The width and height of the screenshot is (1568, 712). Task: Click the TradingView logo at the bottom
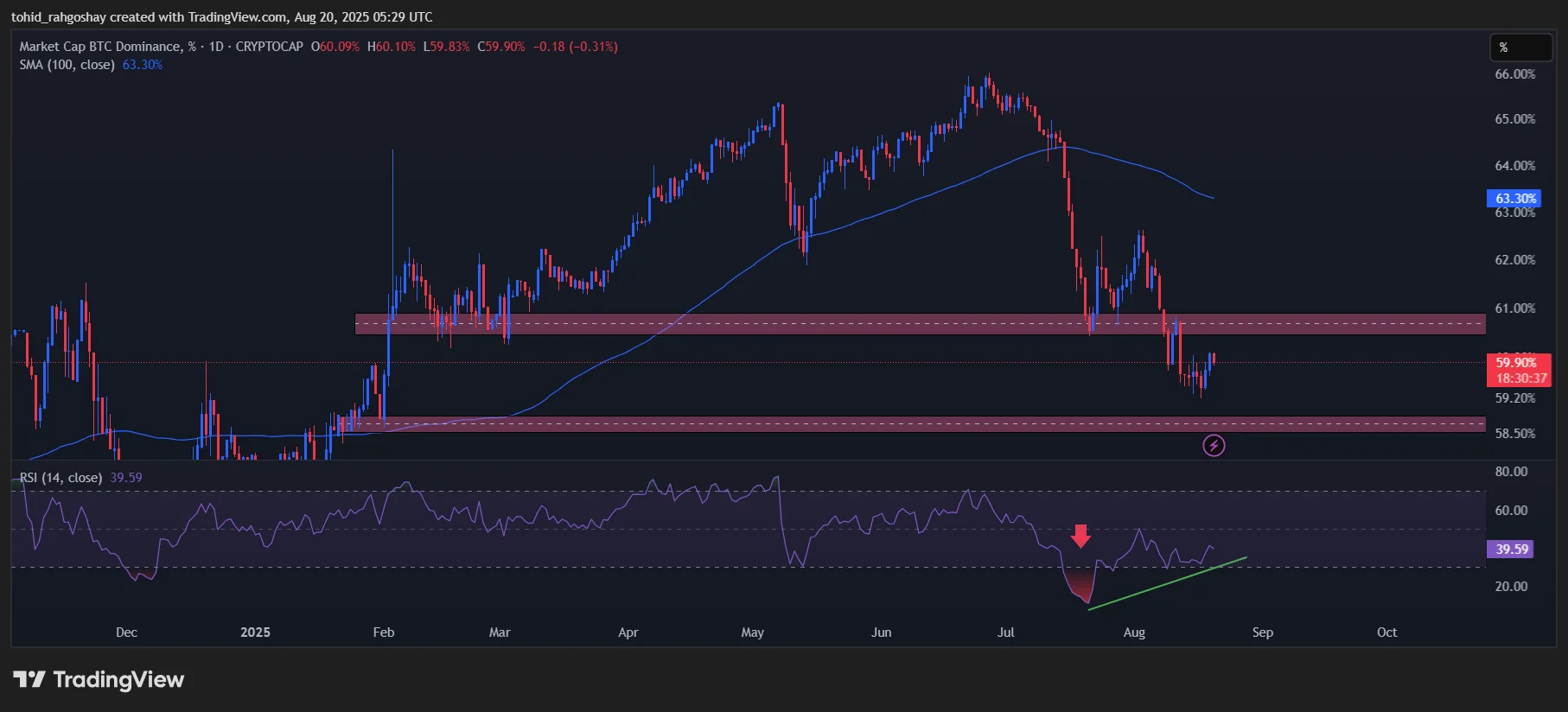click(x=99, y=680)
